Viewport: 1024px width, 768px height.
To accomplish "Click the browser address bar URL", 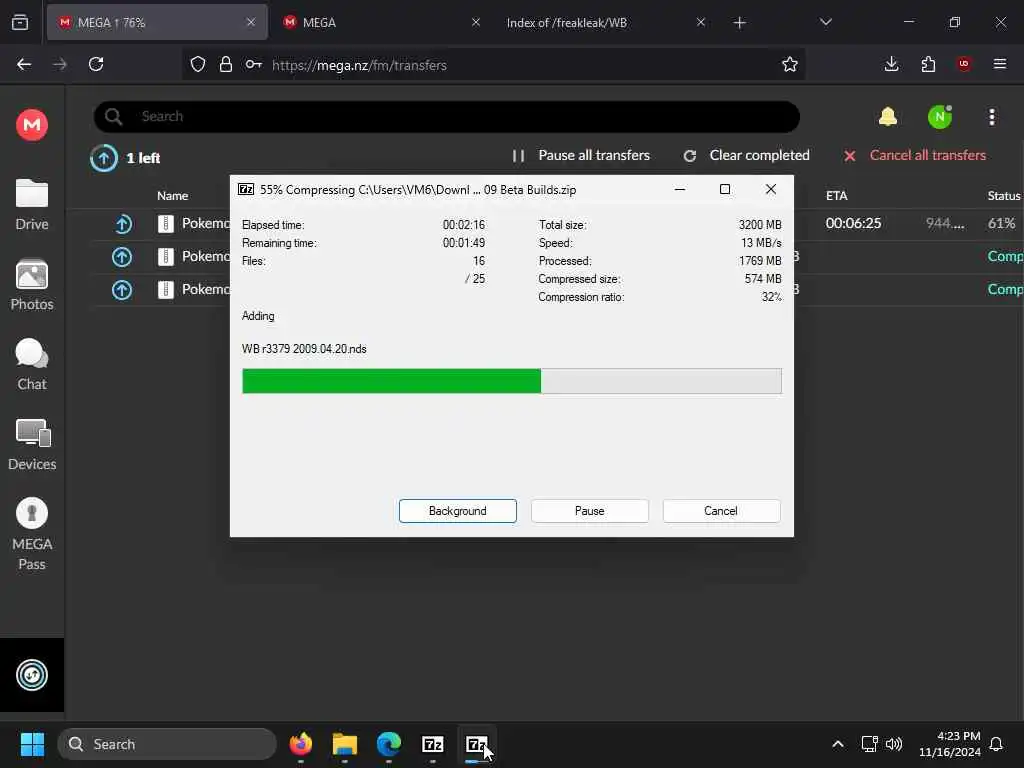I will pos(359,65).
